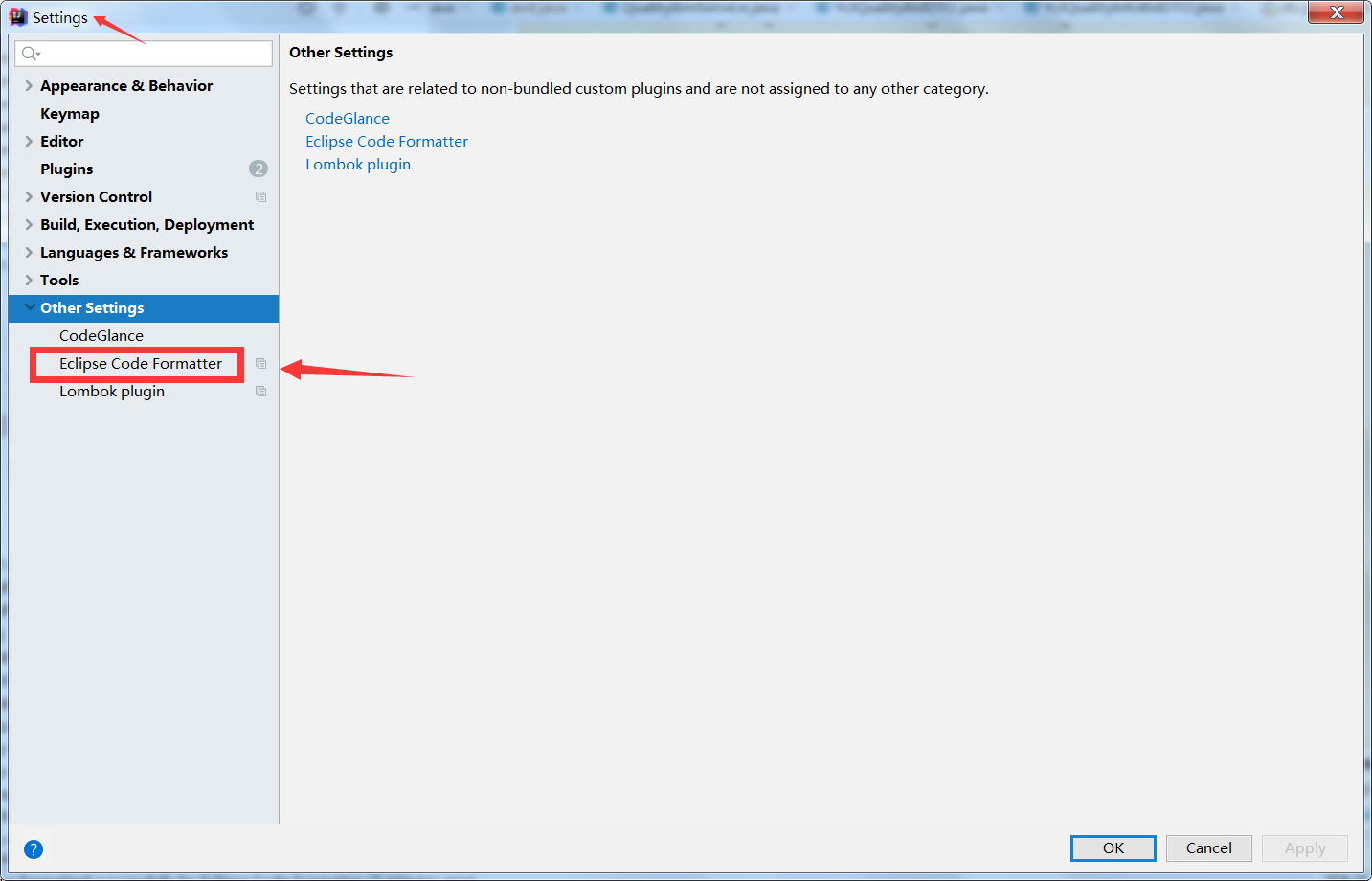Select Keymap in the settings tree
This screenshot has width=1372, height=881.
[x=69, y=113]
